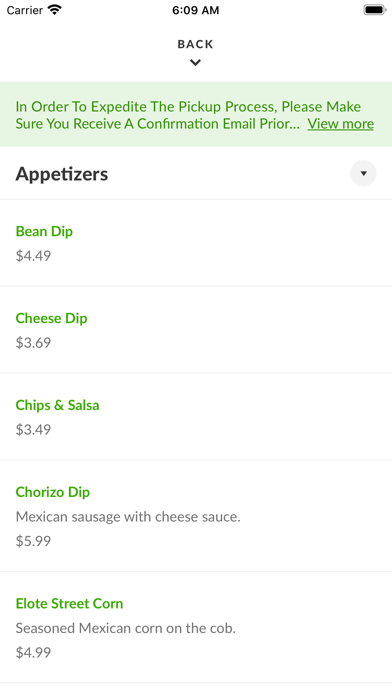Pick the Elote Street Corn item
Image resolution: width=392 pixels, height=696 pixels.
pyautogui.click(x=196, y=627)
